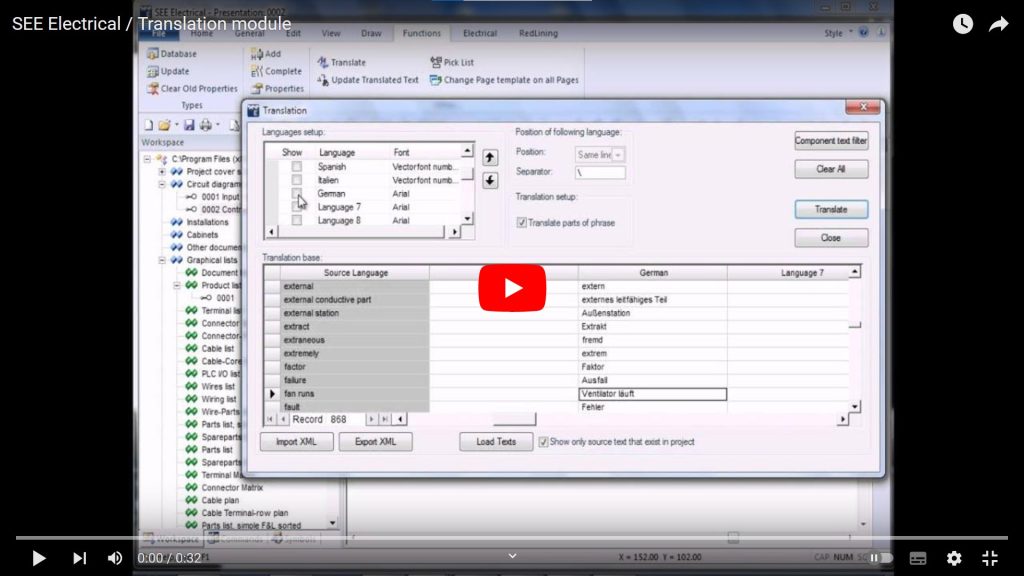
Task: Click the Watch Later clock icon
Action: [962, 24]
